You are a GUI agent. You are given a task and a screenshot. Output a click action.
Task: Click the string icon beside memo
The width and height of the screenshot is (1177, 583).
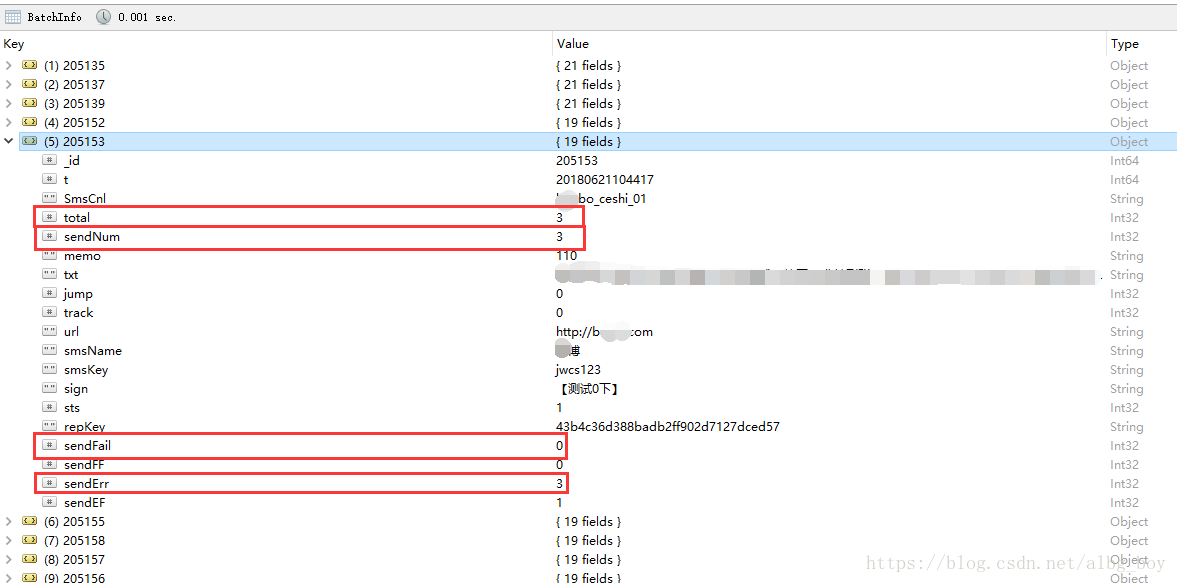click(50, 255)
